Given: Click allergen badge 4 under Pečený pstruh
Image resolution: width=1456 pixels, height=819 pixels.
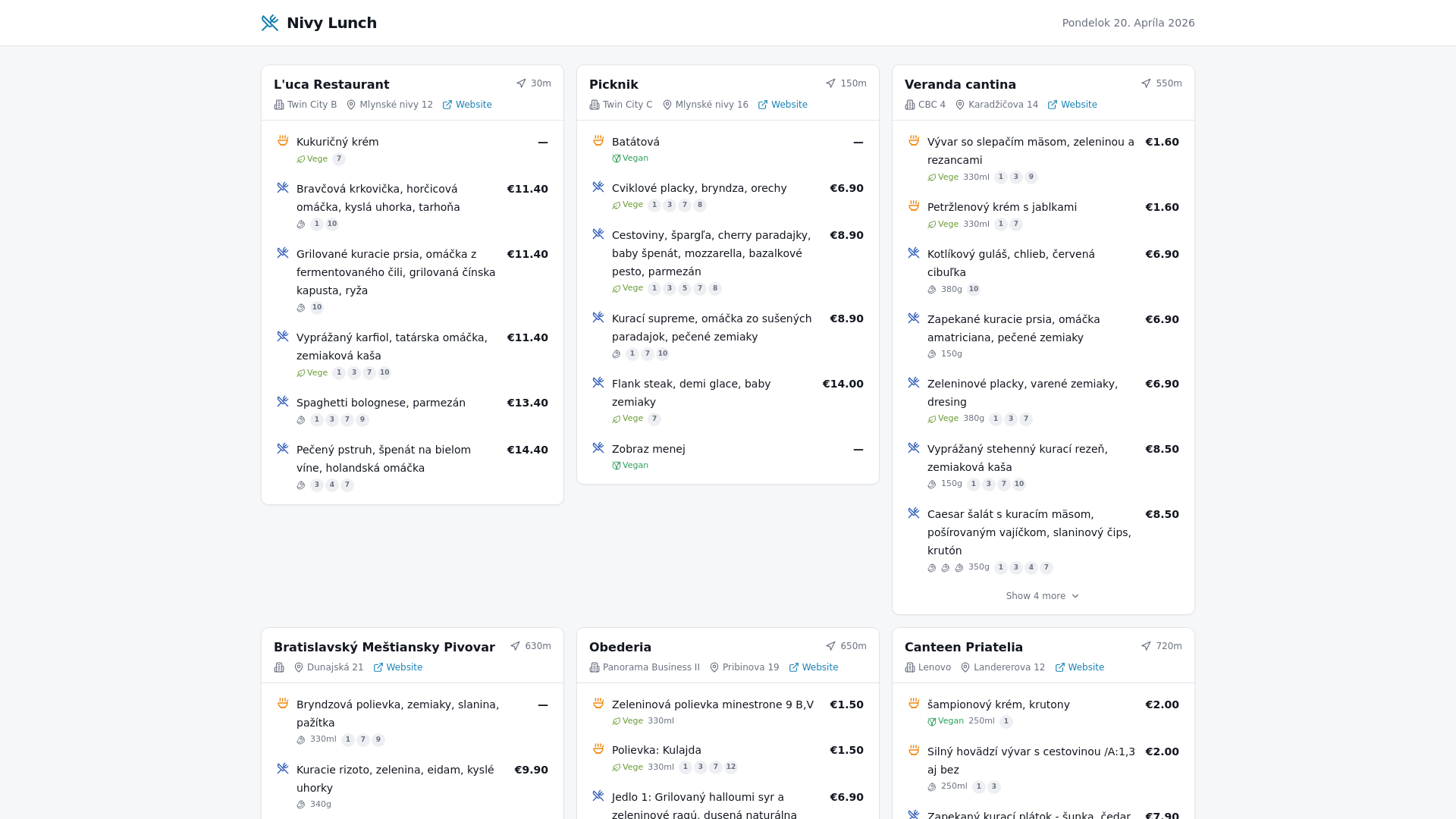Looking at the screenshot, I should point(332,485).
